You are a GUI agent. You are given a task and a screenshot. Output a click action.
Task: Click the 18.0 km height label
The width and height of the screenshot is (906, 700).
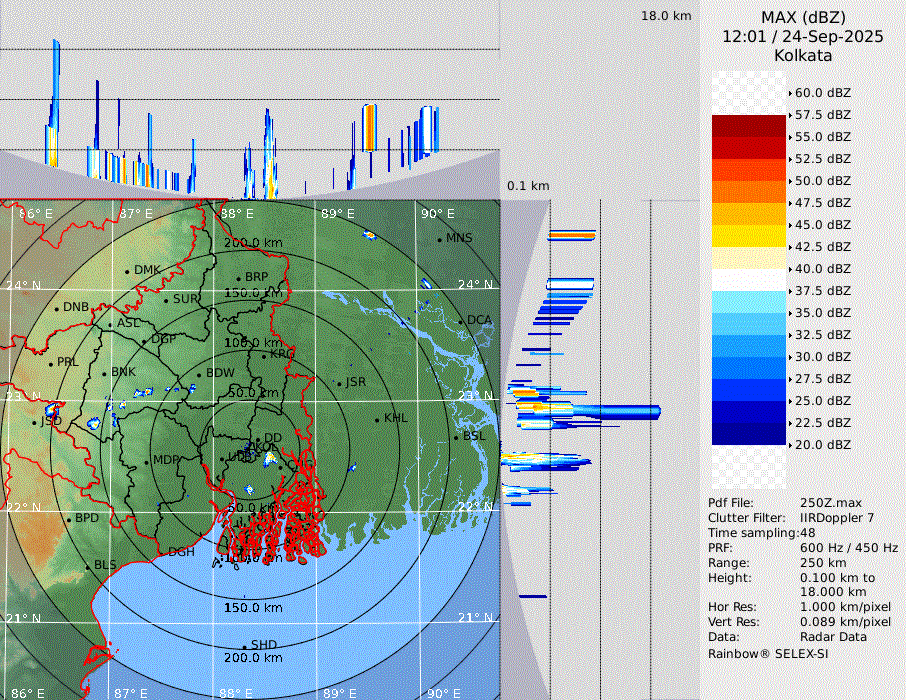coord(666,16)
